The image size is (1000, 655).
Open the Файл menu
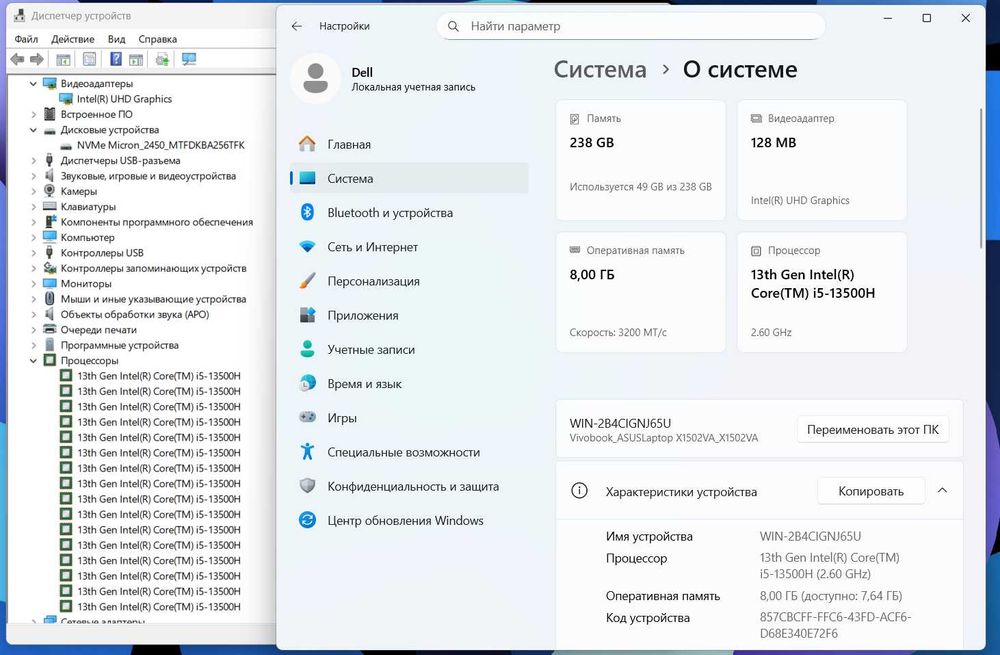(x=26, y=39)
